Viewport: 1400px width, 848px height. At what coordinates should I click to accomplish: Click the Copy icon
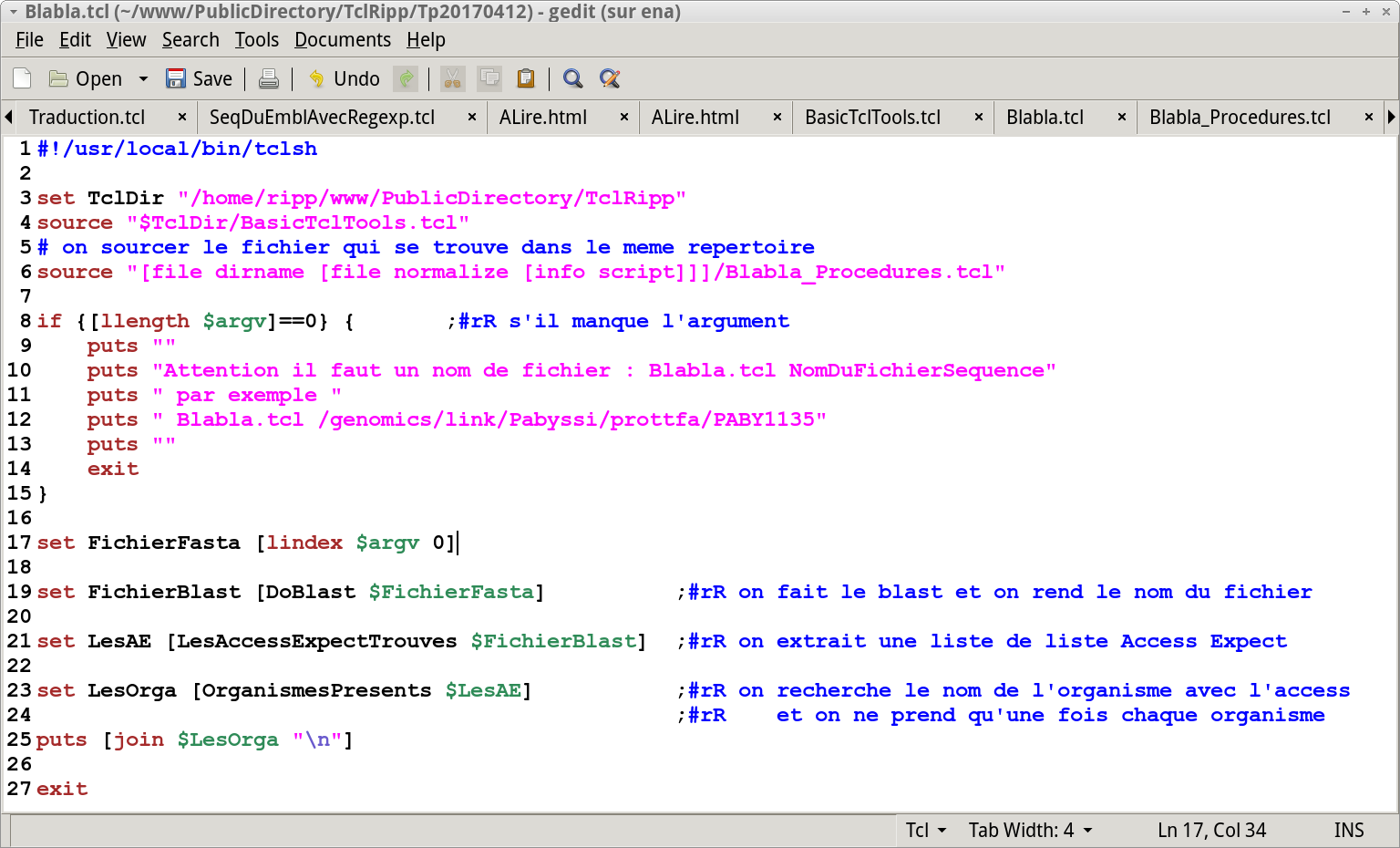tap(489, 78)
